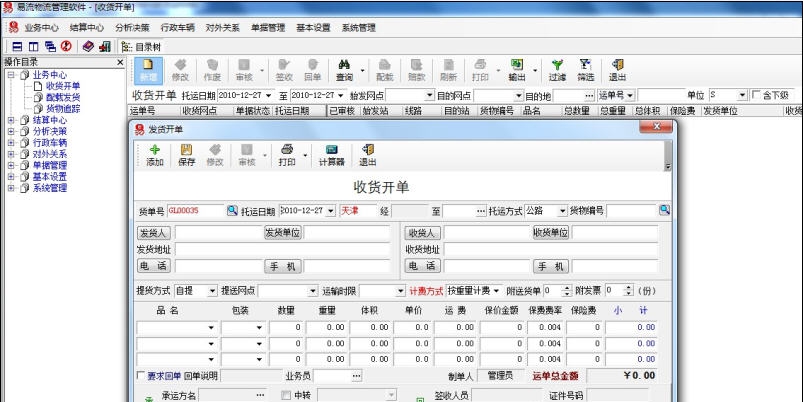Click the 作废 toolbar icon
The image size is (803, 402).
(212, 65)
